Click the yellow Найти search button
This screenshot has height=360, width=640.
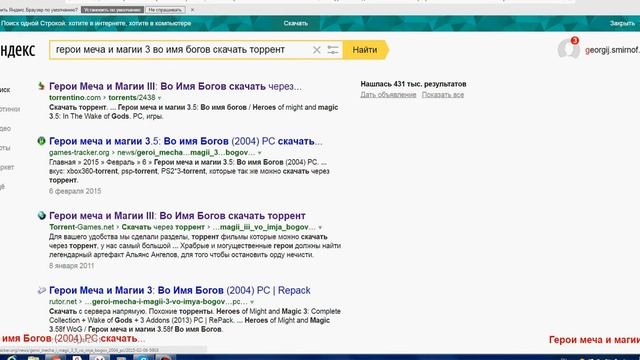(x=365, y=50)
